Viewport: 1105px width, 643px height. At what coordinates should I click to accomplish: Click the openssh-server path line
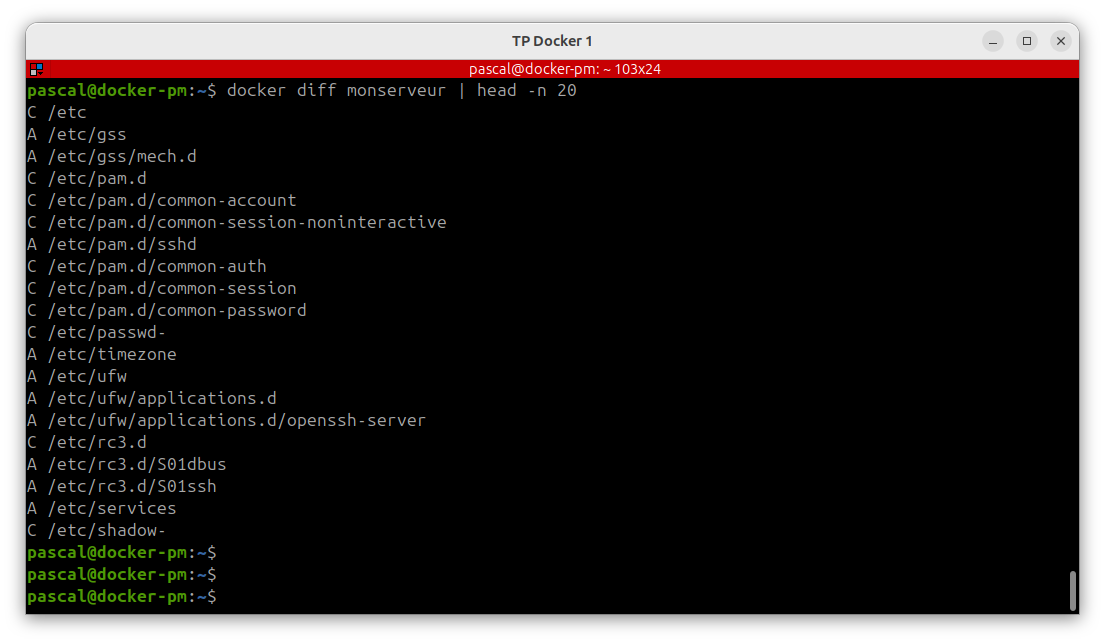click(x=236, y=421)
